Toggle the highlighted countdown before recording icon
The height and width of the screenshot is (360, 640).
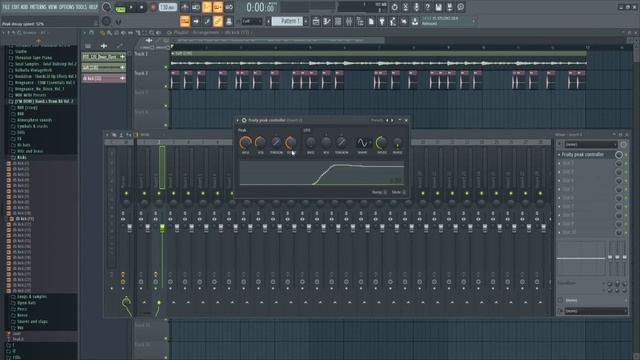coord(207,7)
